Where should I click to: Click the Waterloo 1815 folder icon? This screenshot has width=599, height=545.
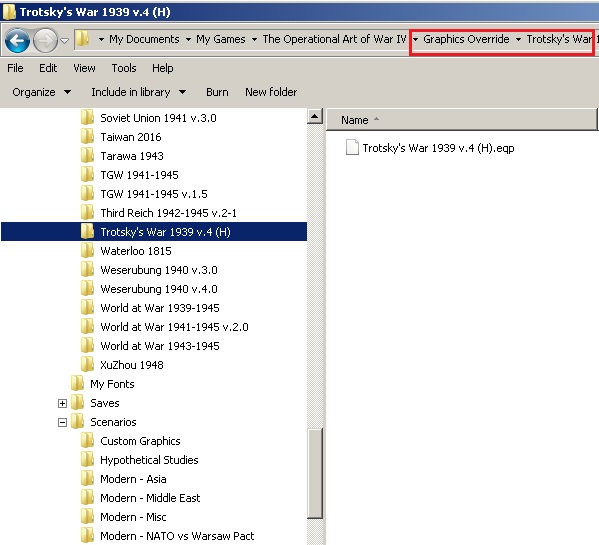click(x=87, y=251)
